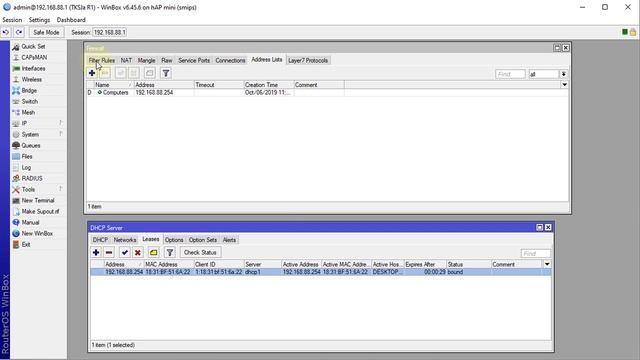This screenshot has width=640, height=360.
Task: Click Comment icon in Firewall toolbar
Action: [149, 73]
